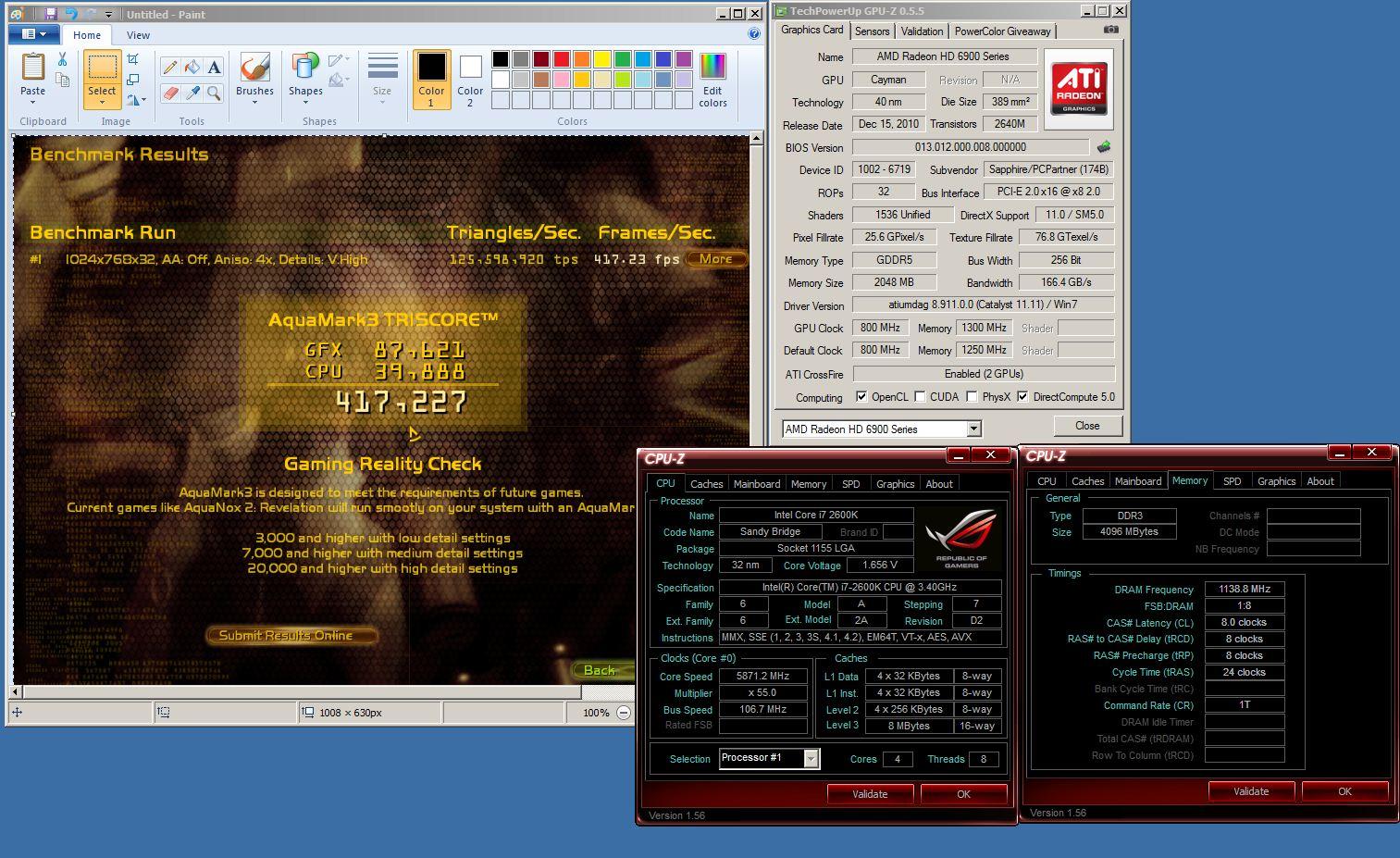
Task: Open the Paste dropdown arrow in Paint
Action: pyautogui.click(x=32, y=103)
